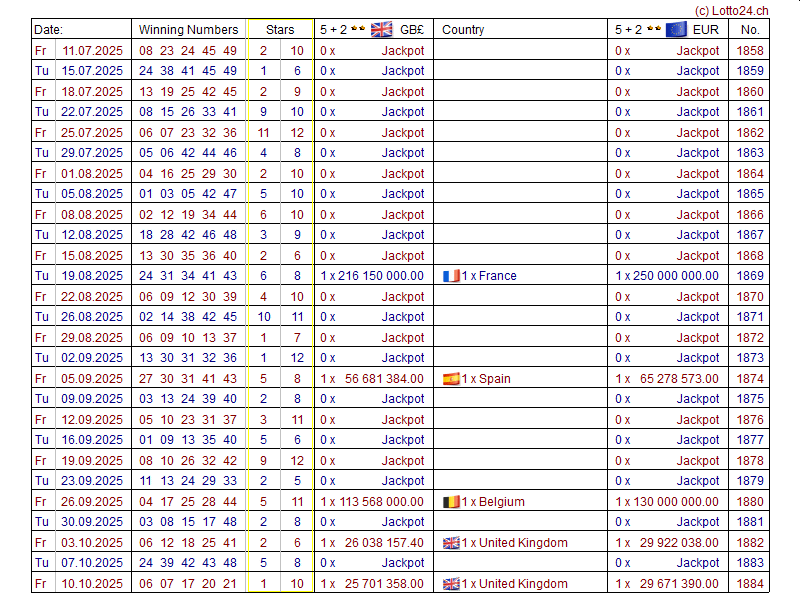Click UK flag in 10.10.2025 row
Screen dimensions: 800x600
451,584
